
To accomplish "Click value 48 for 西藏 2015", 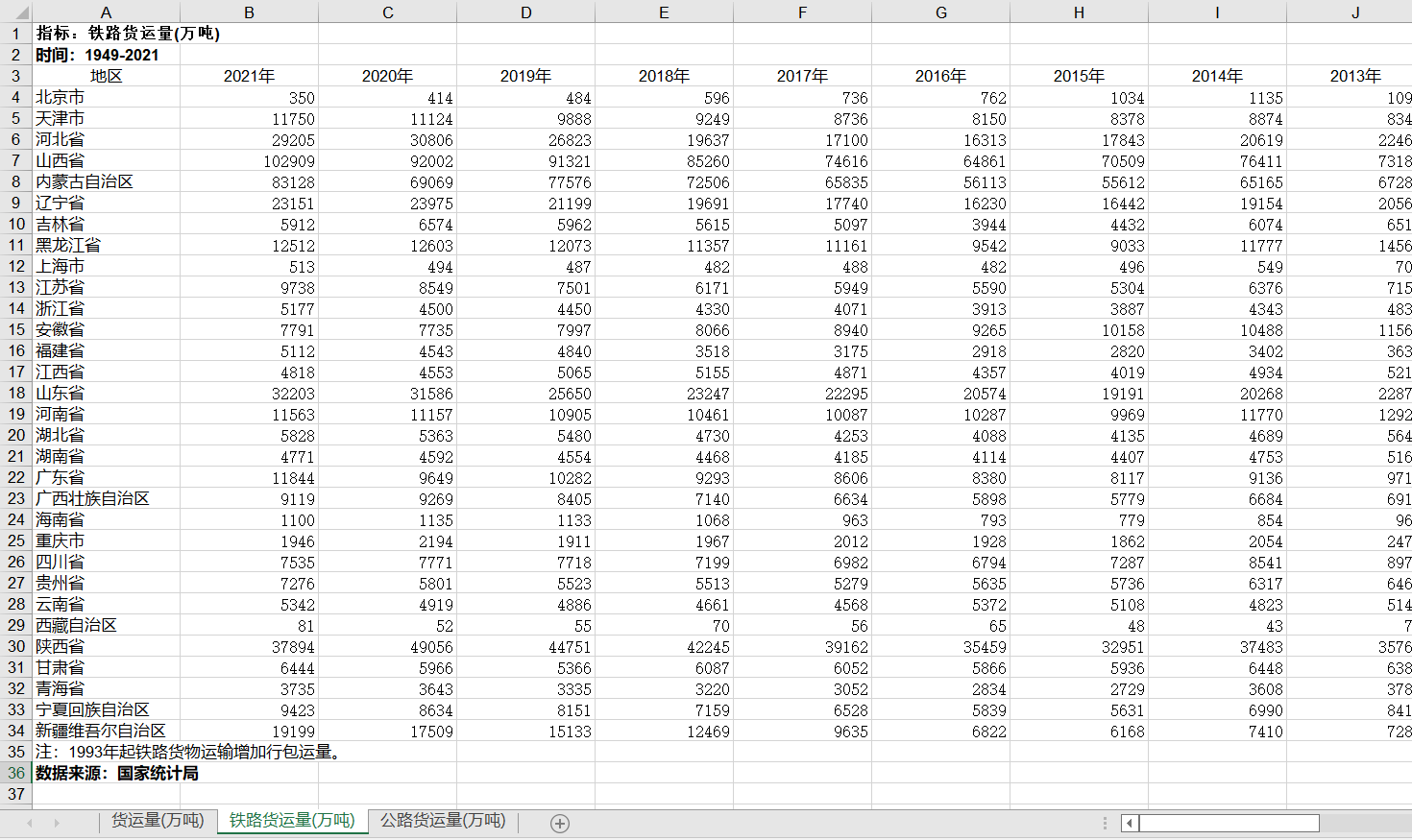I will 1079,625.
